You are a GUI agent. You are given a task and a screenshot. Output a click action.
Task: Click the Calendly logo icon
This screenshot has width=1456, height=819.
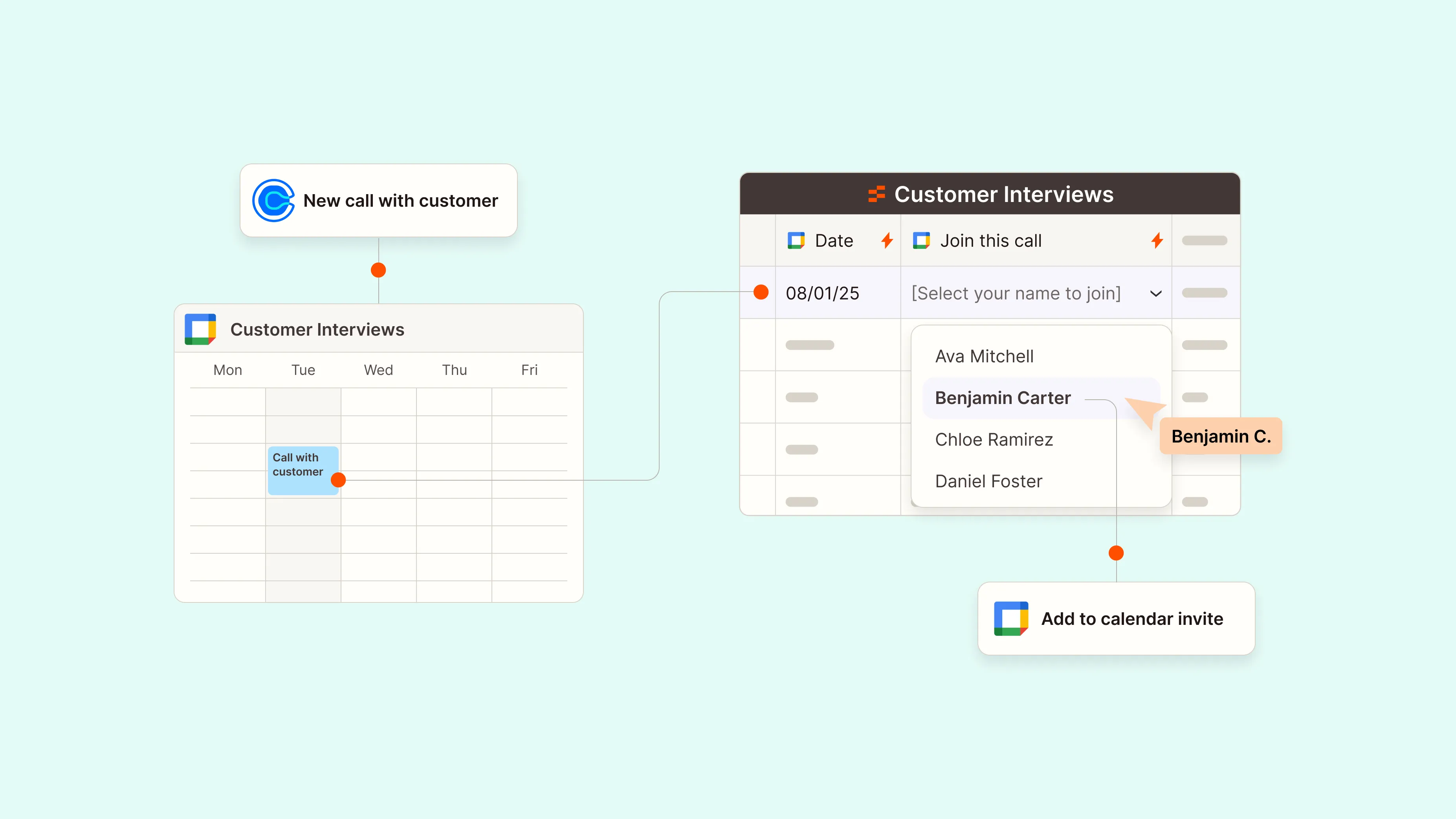pyautogui.click(x=273, y=200)
